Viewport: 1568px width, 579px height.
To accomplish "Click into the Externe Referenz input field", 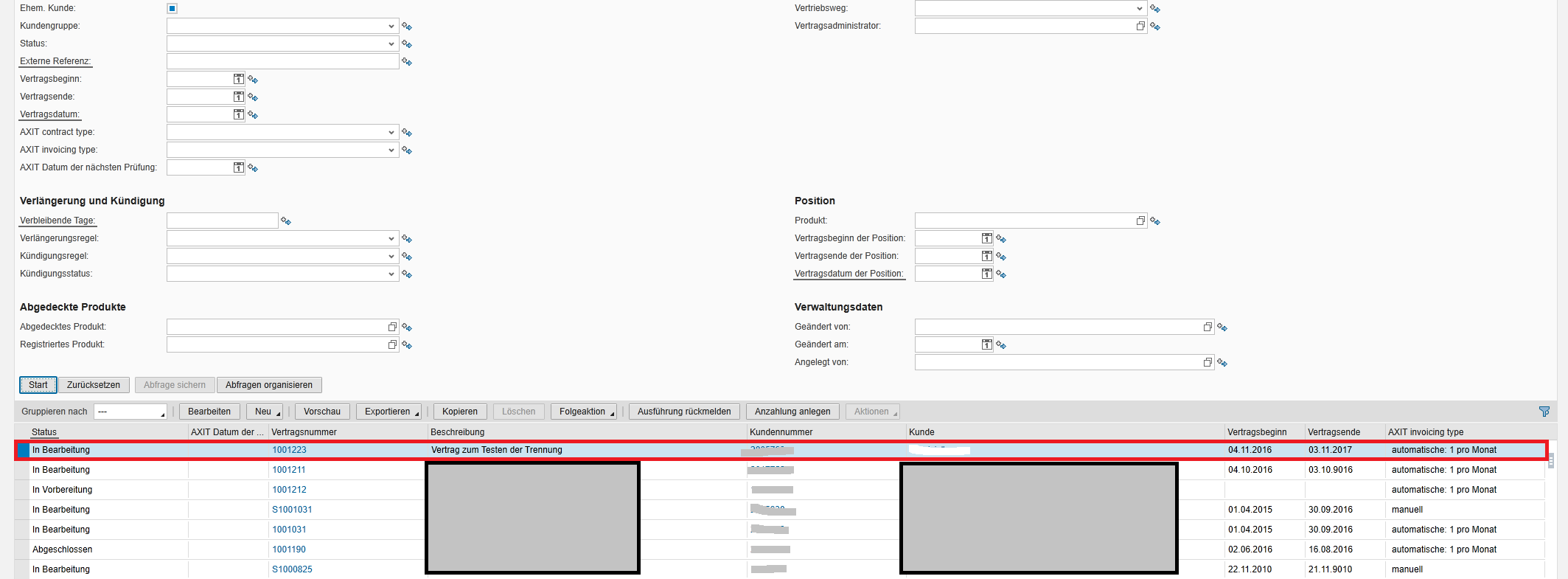I will click(283, 61).
